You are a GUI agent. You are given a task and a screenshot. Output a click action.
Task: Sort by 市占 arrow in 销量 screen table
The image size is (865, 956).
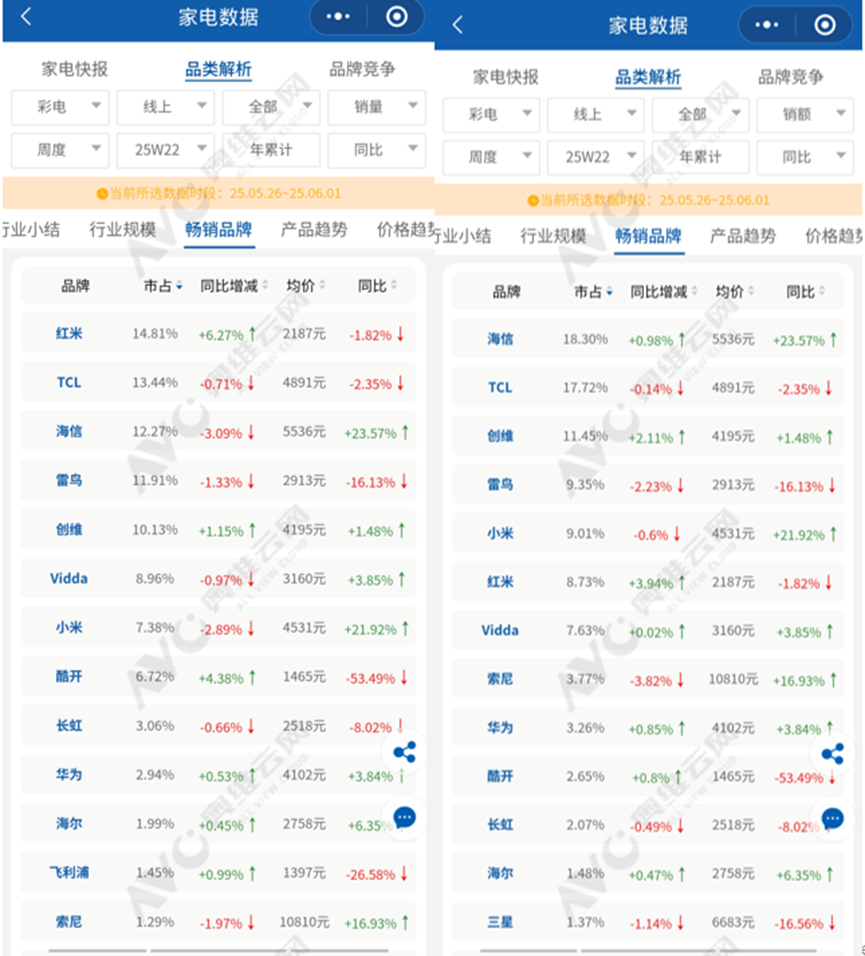[179, 285]
